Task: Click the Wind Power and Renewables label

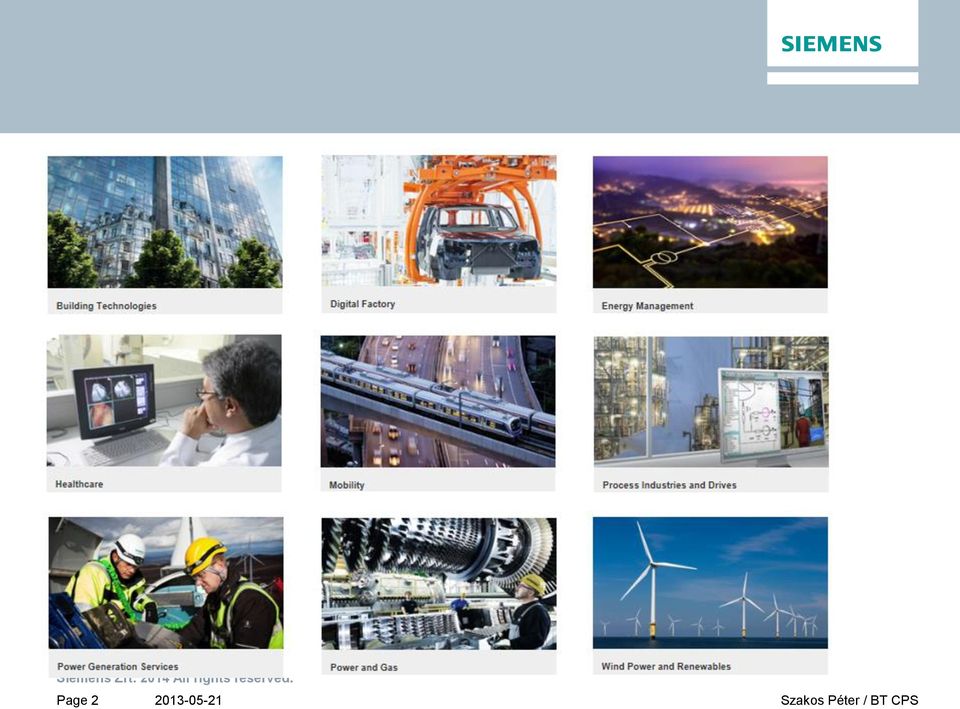Action: pyautogui.click(x=666, y=667)
